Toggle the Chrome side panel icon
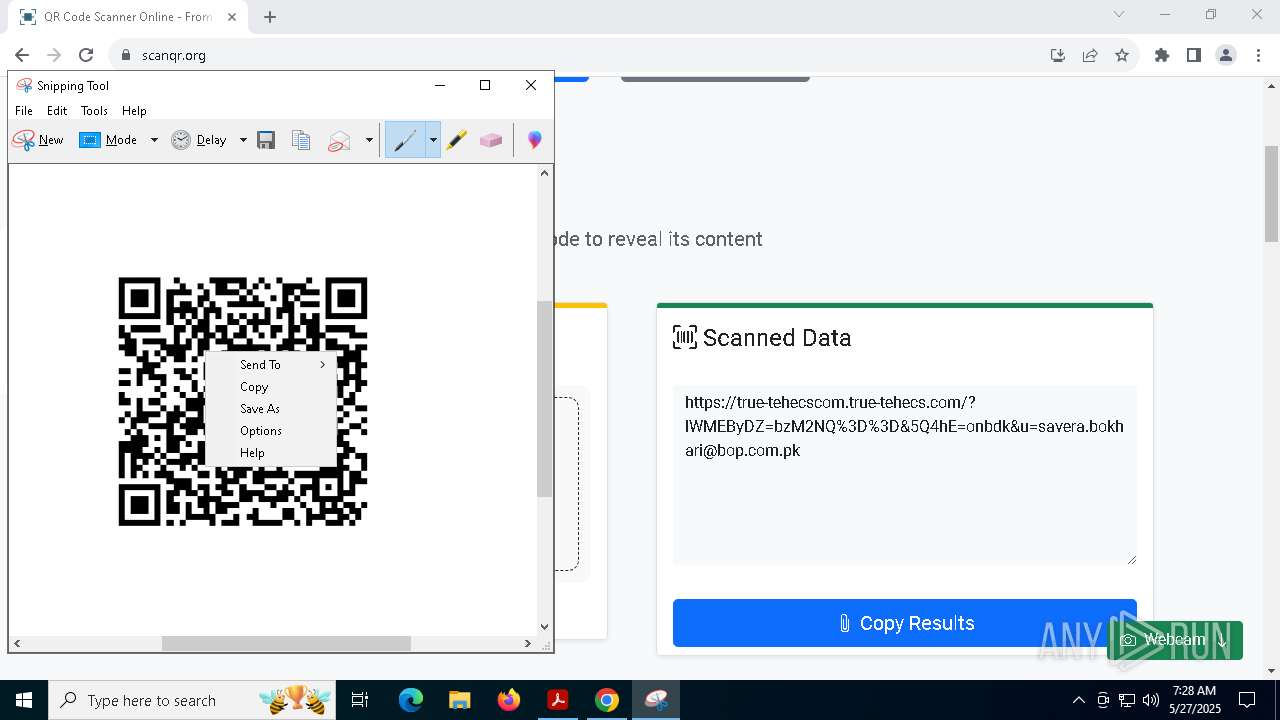Image resolution: width=1280 pixels, height=720 pixels. (x=1194, y=55)
